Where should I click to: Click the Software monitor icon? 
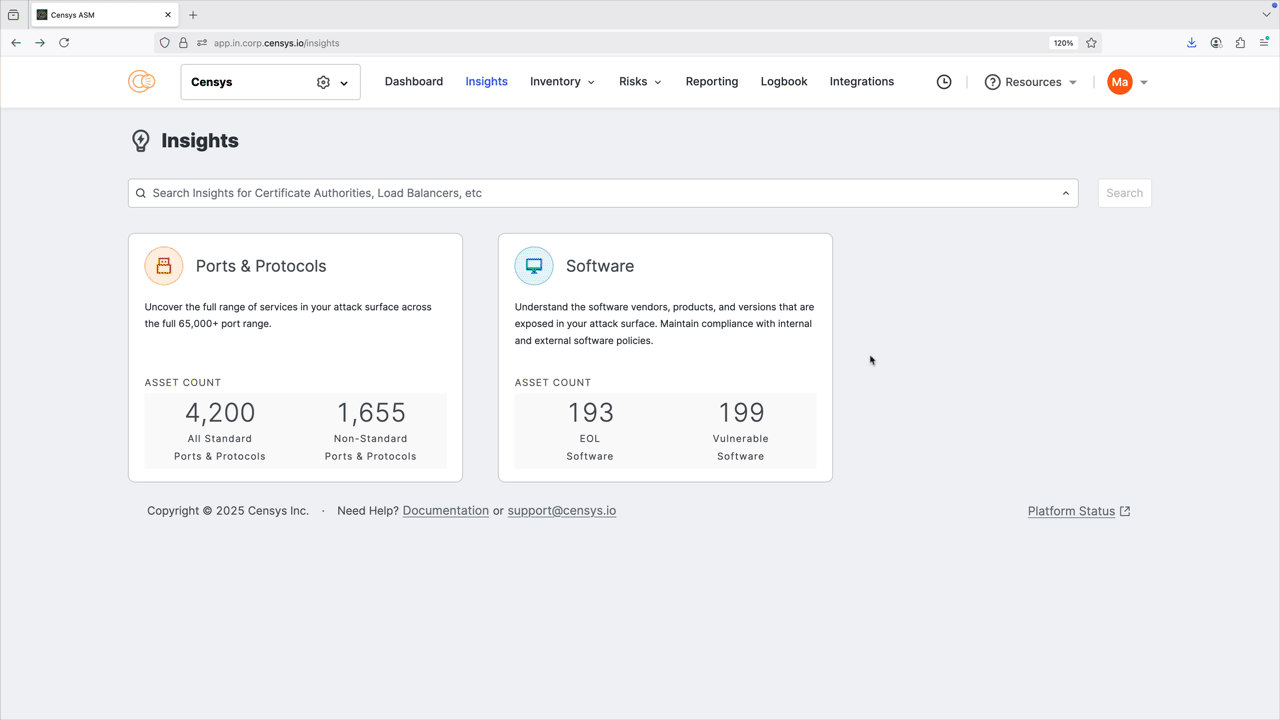tap(534, 266)
